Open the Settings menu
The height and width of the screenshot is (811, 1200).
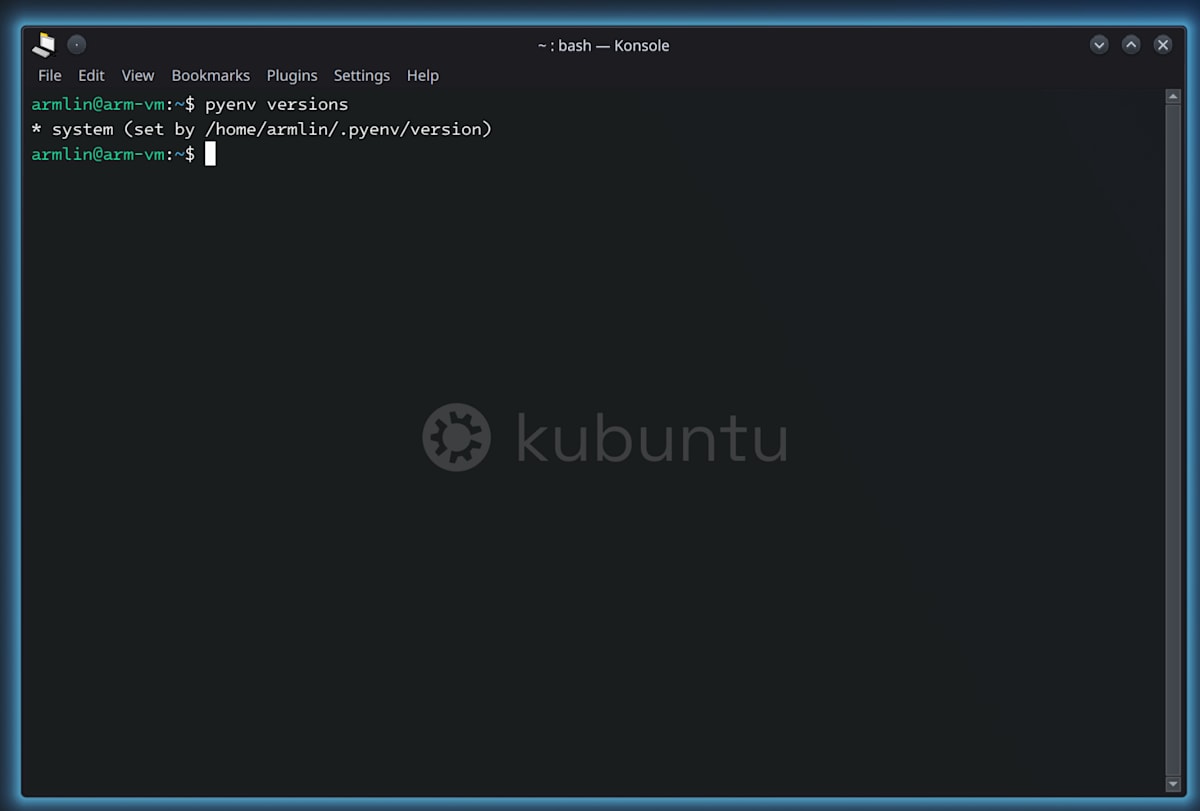coord(362,76)
